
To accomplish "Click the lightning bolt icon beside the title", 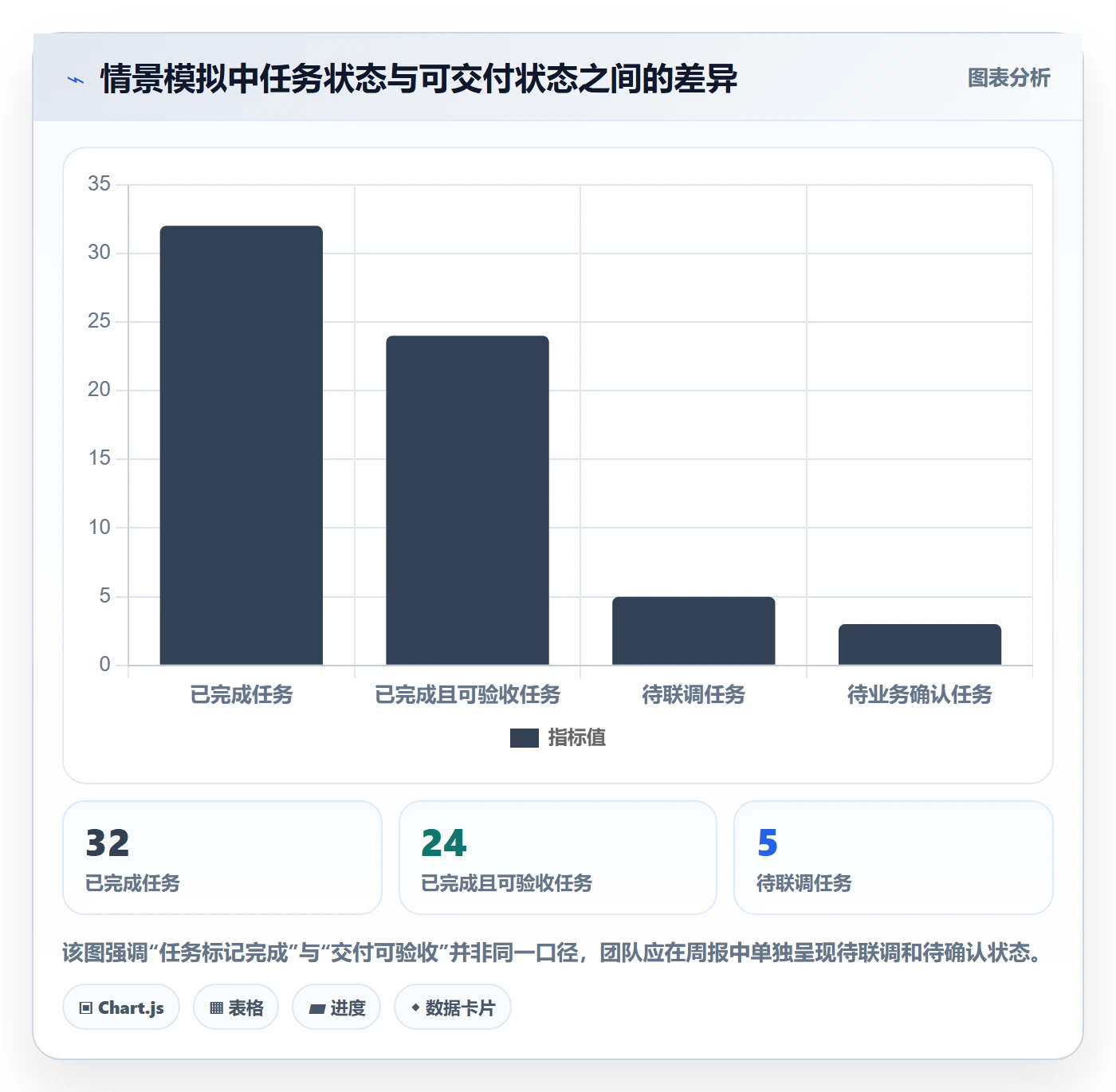I will pyautogui.click(x=76, y=80).
